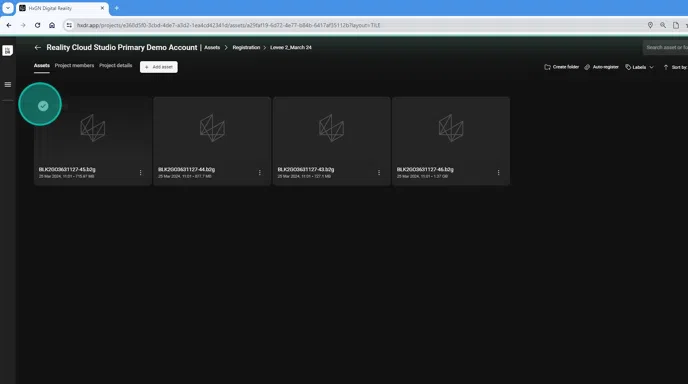Click file name BLK2GO3631127-43.b2g
This screenshot has width=688, height=384.
click(306, 169)
